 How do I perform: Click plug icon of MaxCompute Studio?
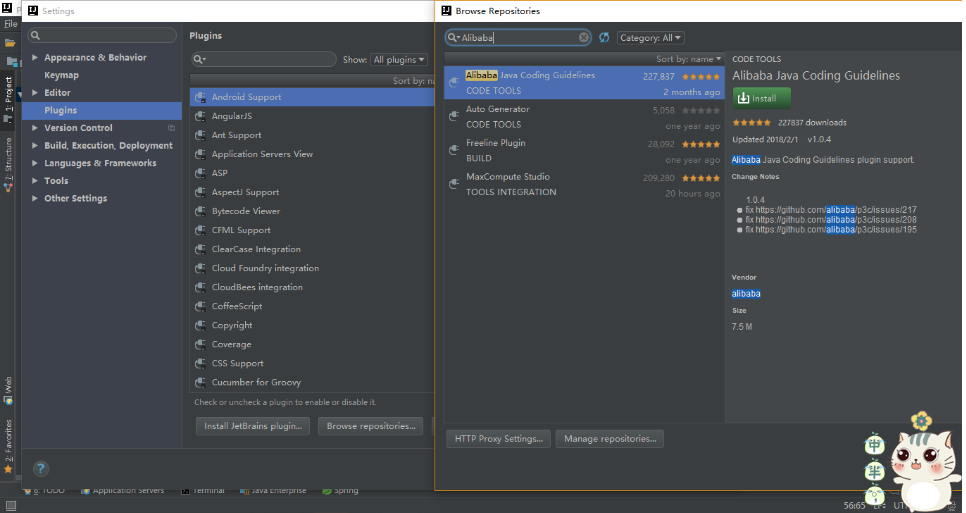point(454,184)
